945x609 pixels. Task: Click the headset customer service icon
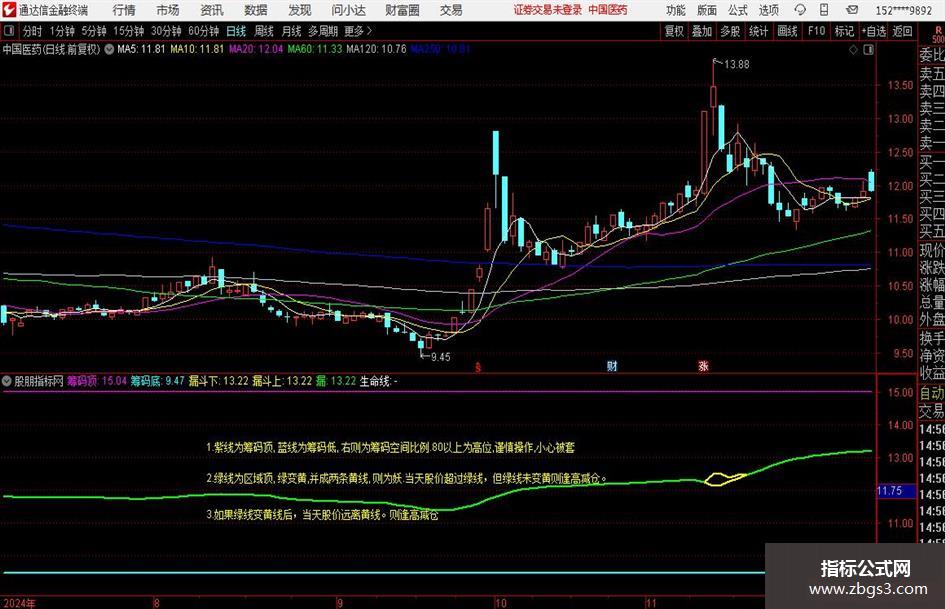[800, 10]
